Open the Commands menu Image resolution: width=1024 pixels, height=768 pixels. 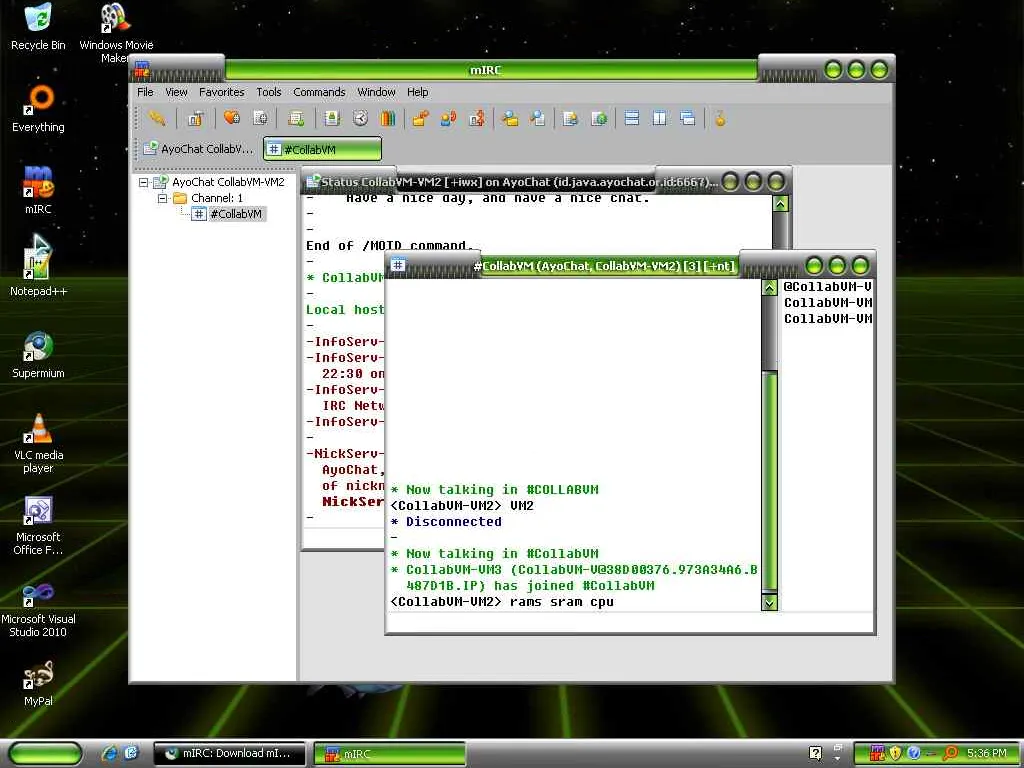[x=319, y=92]
